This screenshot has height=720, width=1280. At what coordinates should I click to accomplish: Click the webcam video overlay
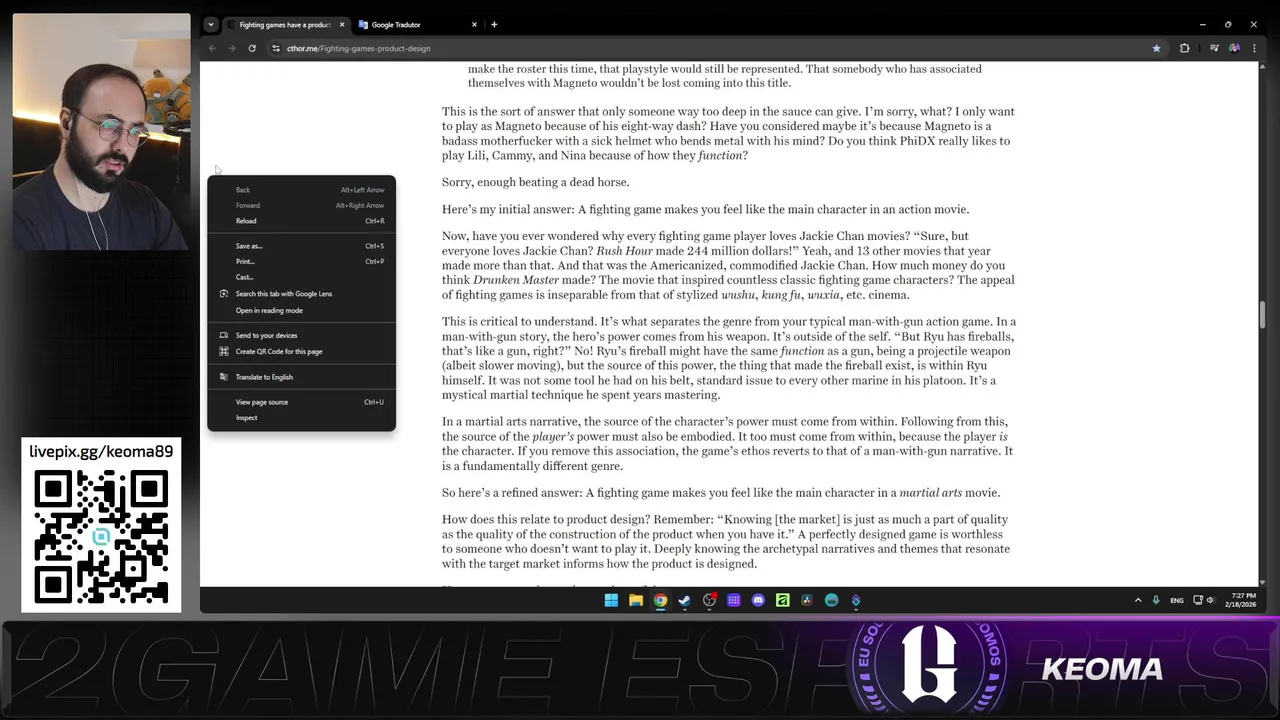[x=101, y=131]
